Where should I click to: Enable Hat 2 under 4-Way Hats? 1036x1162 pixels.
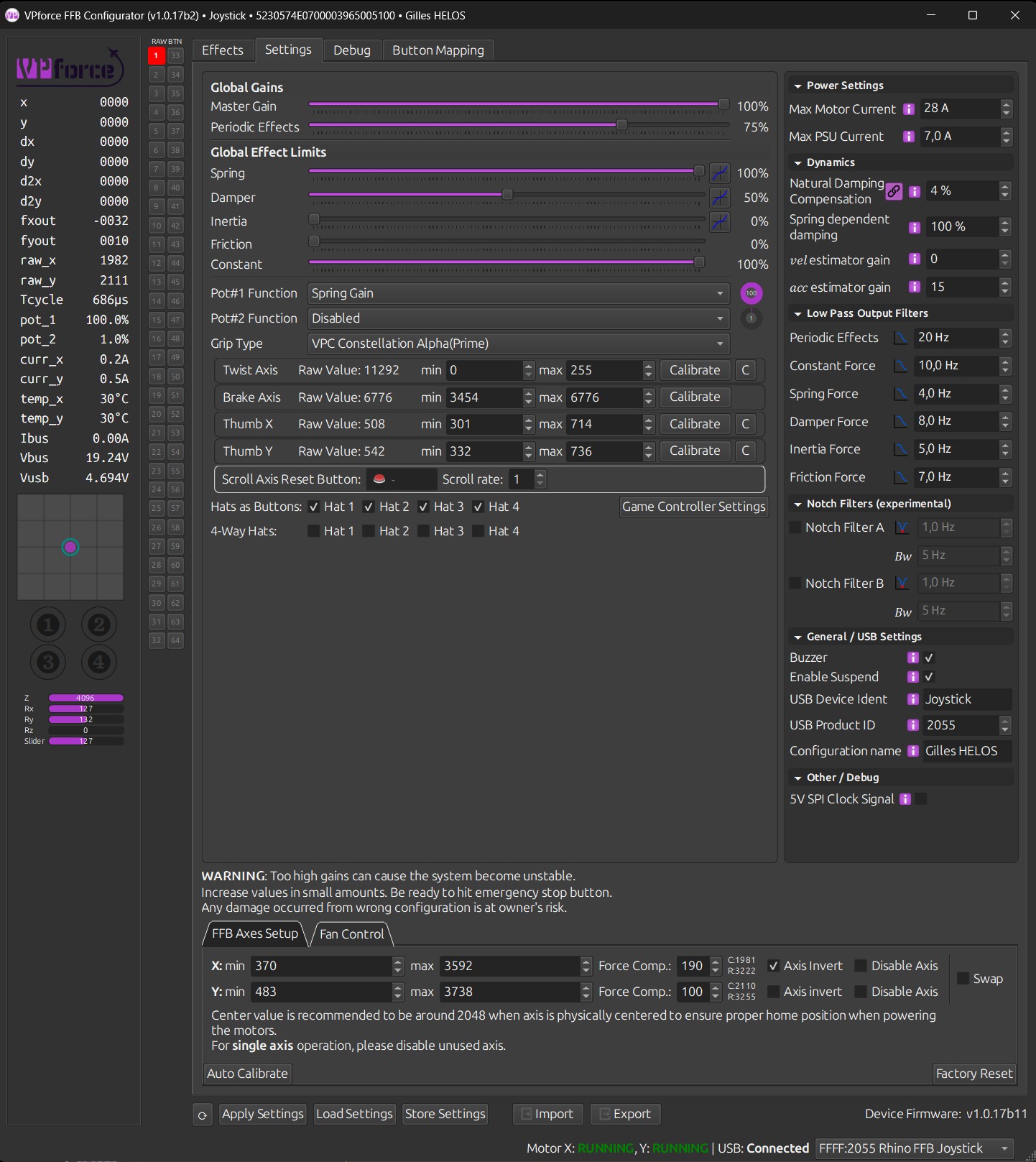coord(369,531)
